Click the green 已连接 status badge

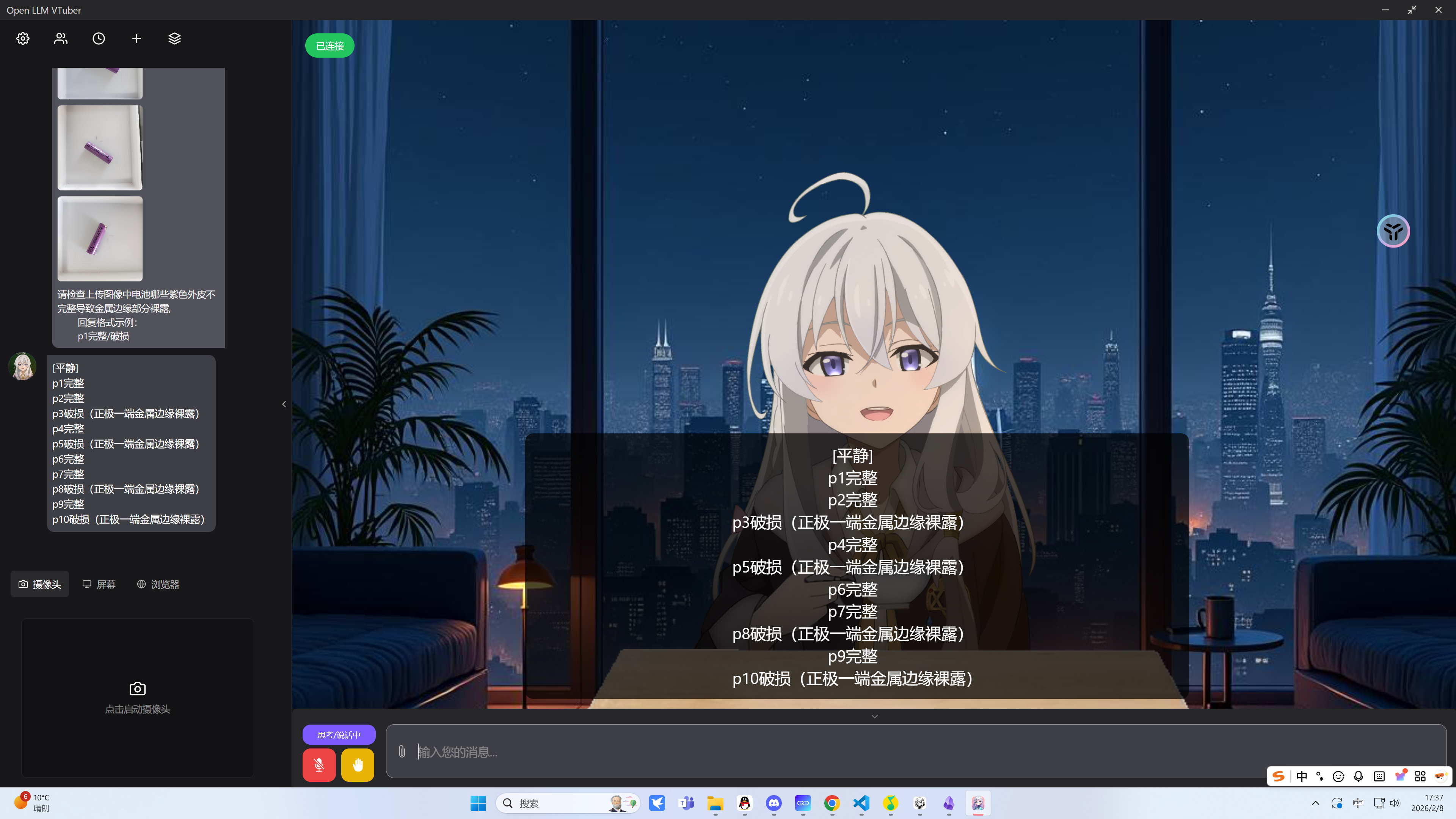click(329, 45)
